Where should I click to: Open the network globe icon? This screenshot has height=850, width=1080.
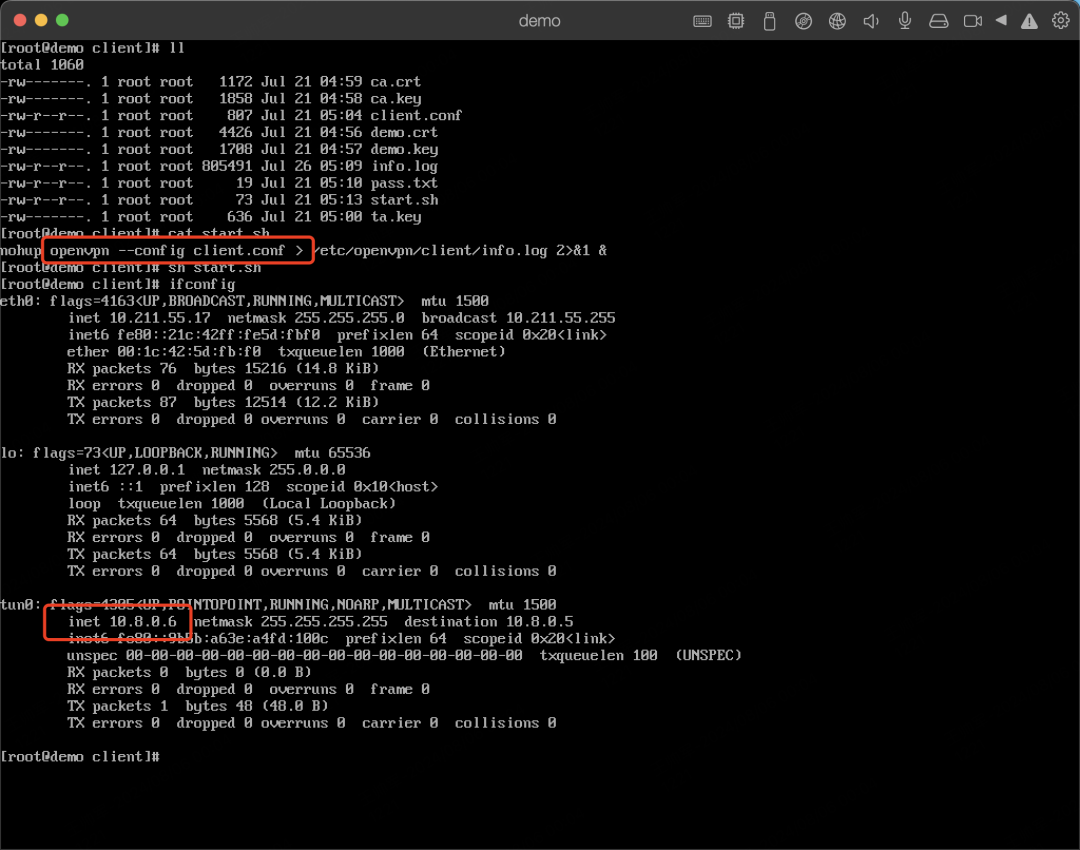pos(837,21)
